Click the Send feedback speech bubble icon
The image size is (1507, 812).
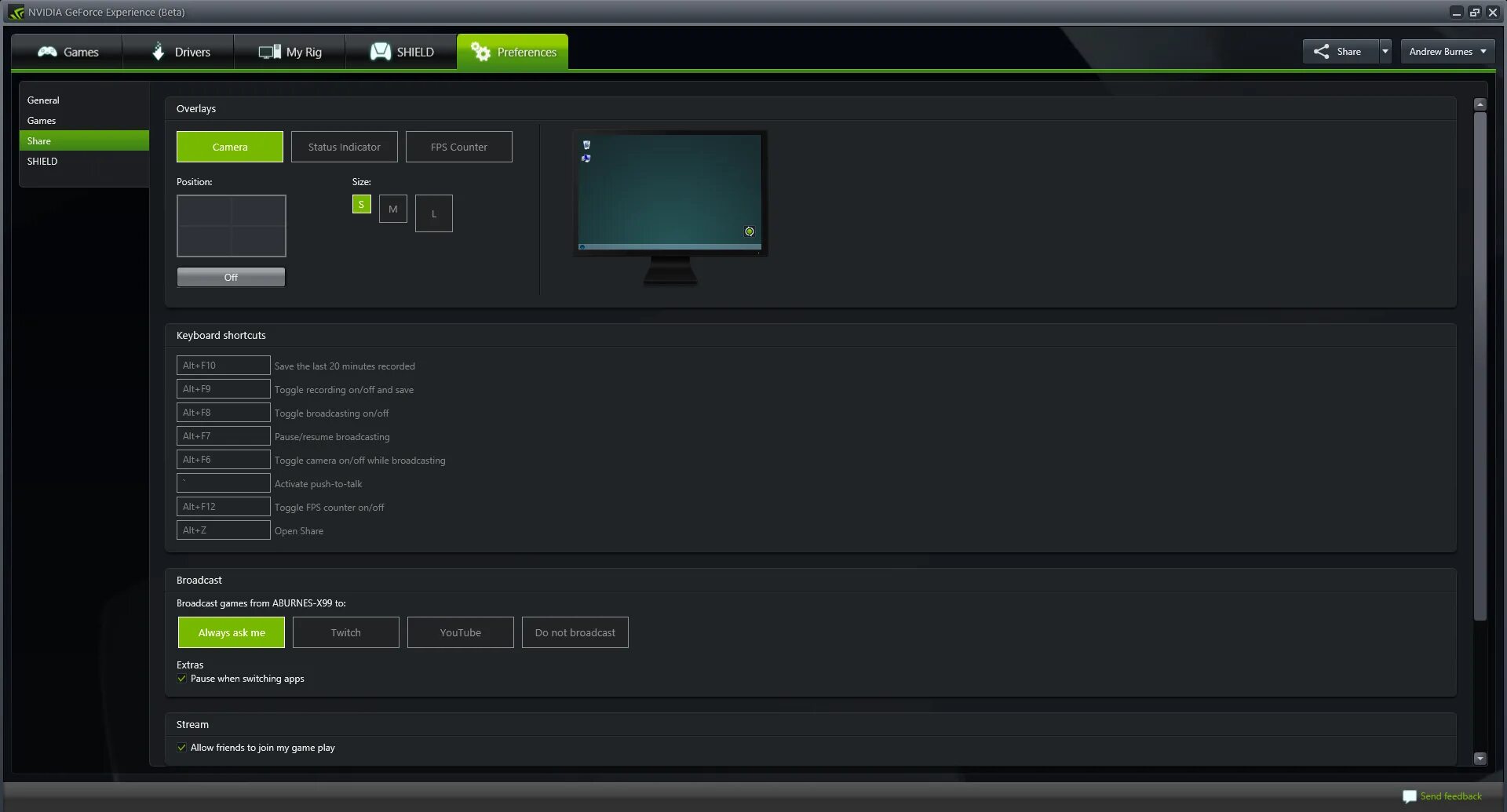[x=1410, y=796]
